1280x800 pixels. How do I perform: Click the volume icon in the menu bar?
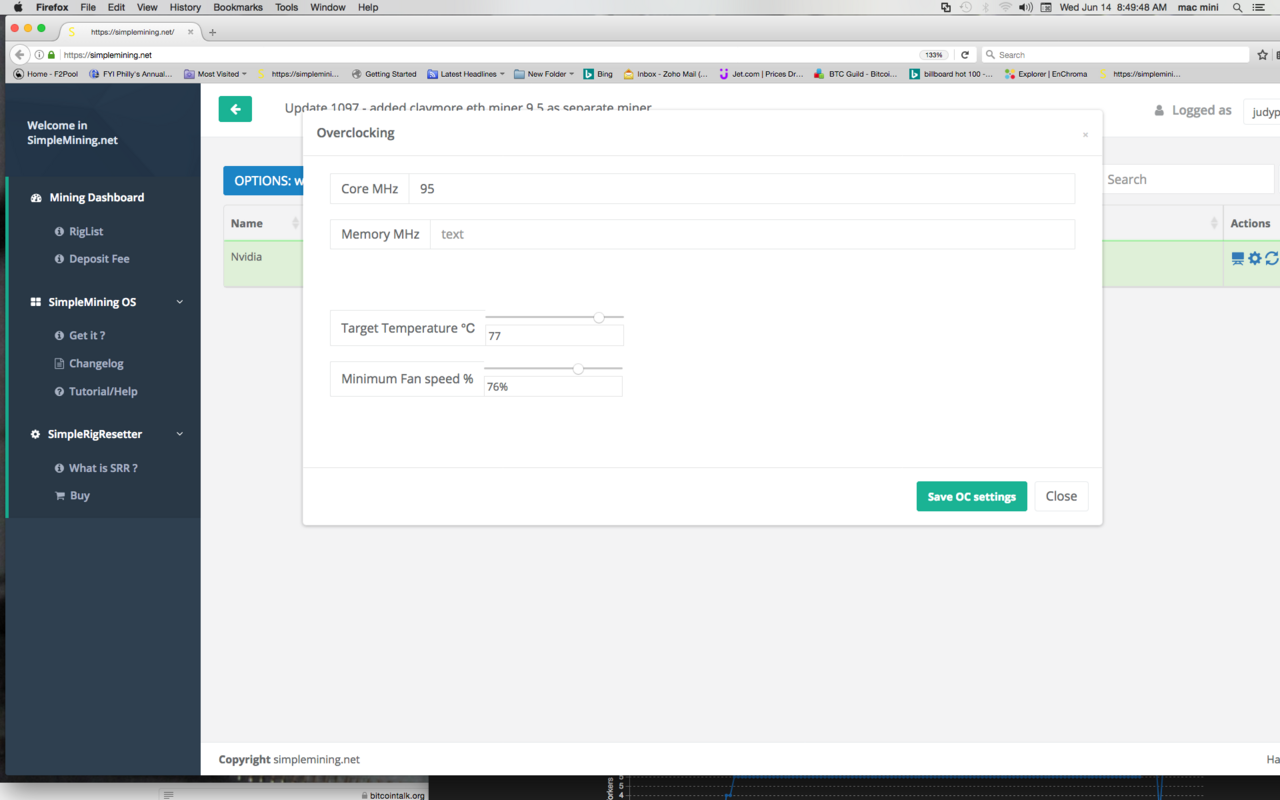[x=1025, y=7]
